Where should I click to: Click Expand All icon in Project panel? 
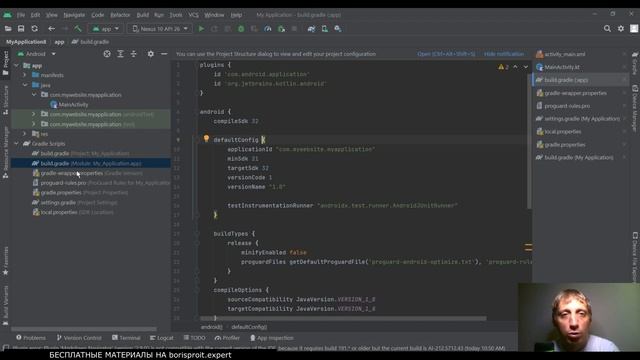point(120,54)
